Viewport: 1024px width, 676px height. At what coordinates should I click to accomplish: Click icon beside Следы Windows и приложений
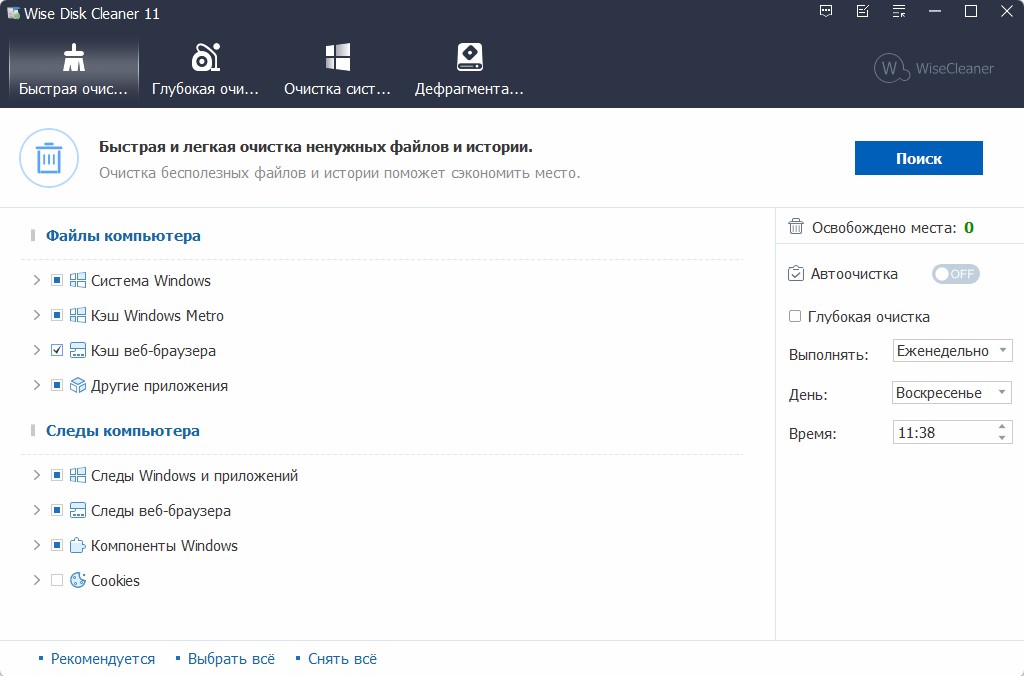coord(78,475)
